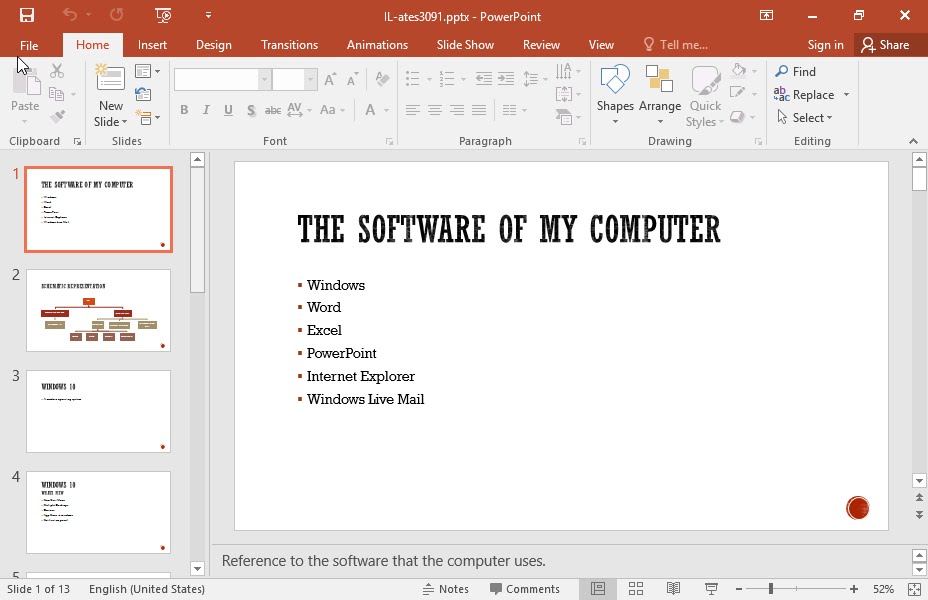Switch to the Design tab

(214, 45)
